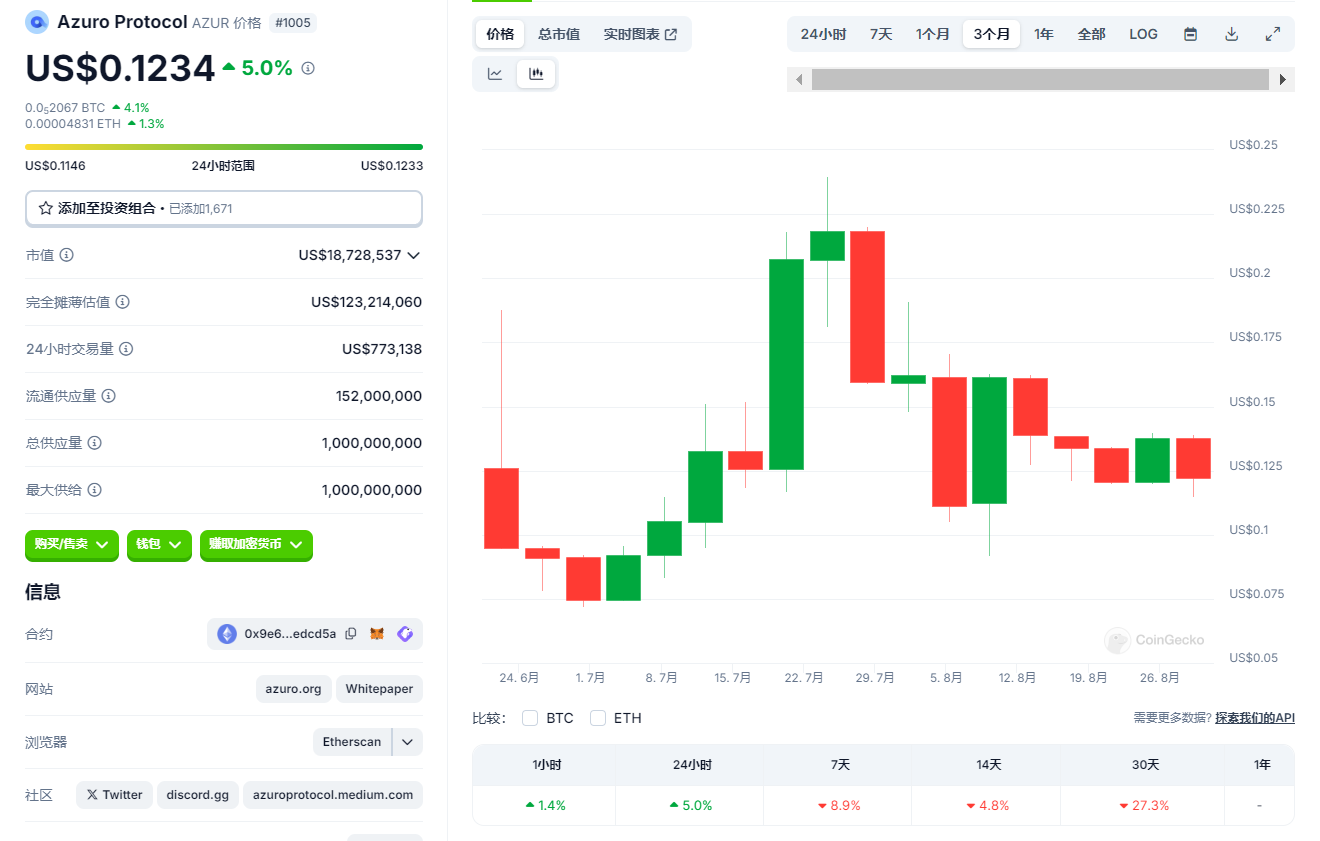Click the download chart data icon
This screenshot has height=841, width=1320.
[x=1232, y=34]
